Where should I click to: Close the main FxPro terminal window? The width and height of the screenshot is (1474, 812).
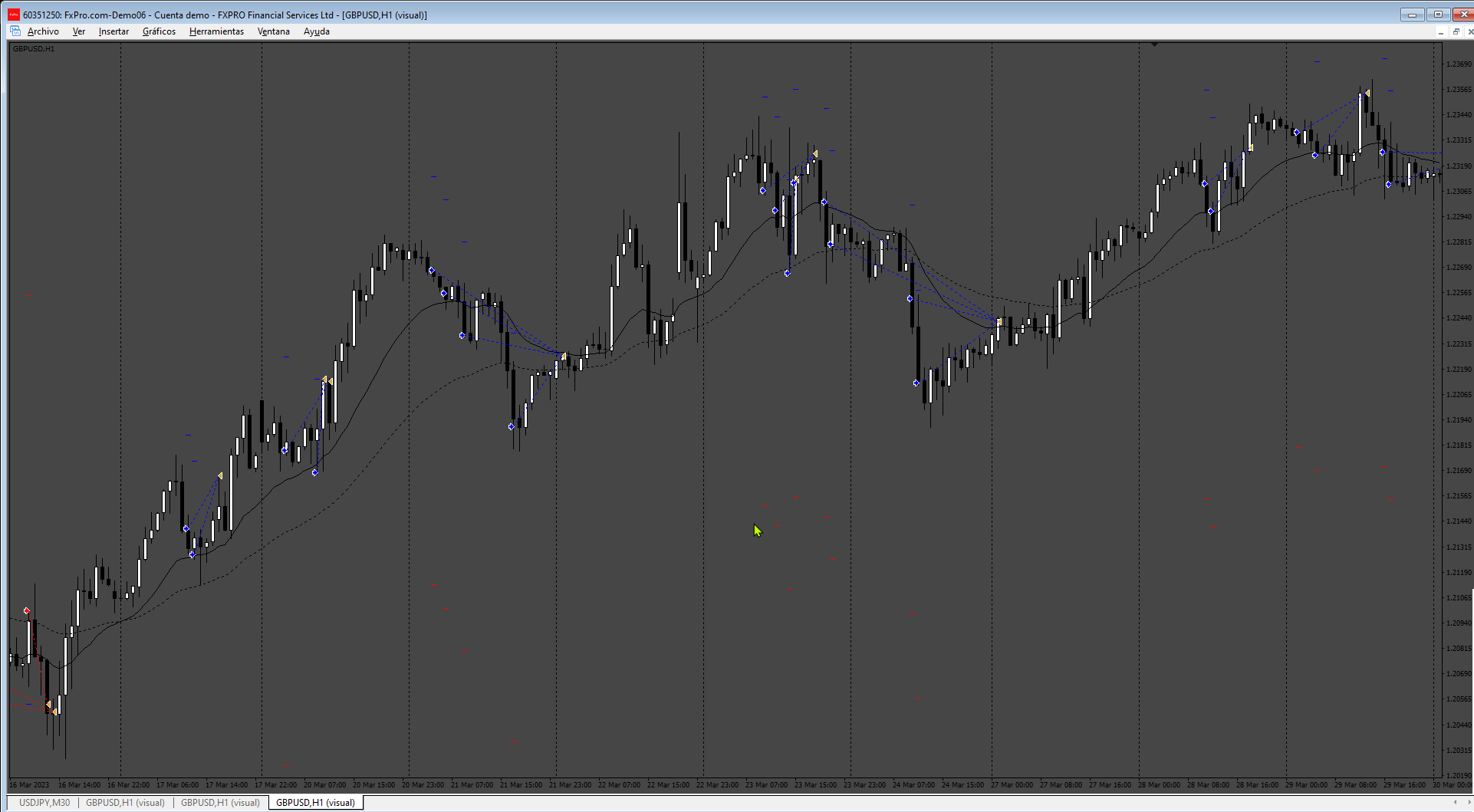[1462, 15]
